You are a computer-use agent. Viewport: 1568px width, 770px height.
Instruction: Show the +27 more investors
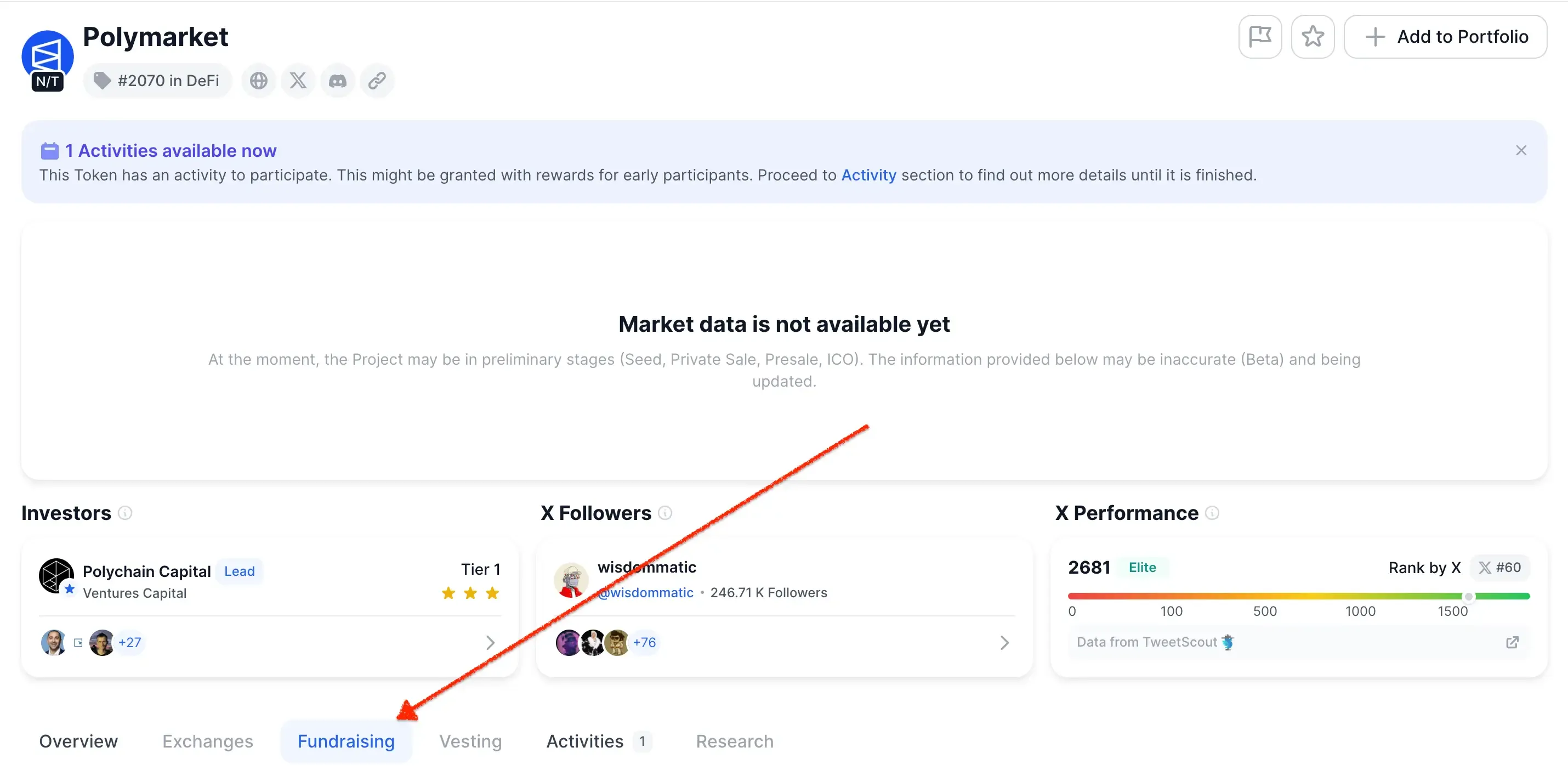tap(129, 642)
